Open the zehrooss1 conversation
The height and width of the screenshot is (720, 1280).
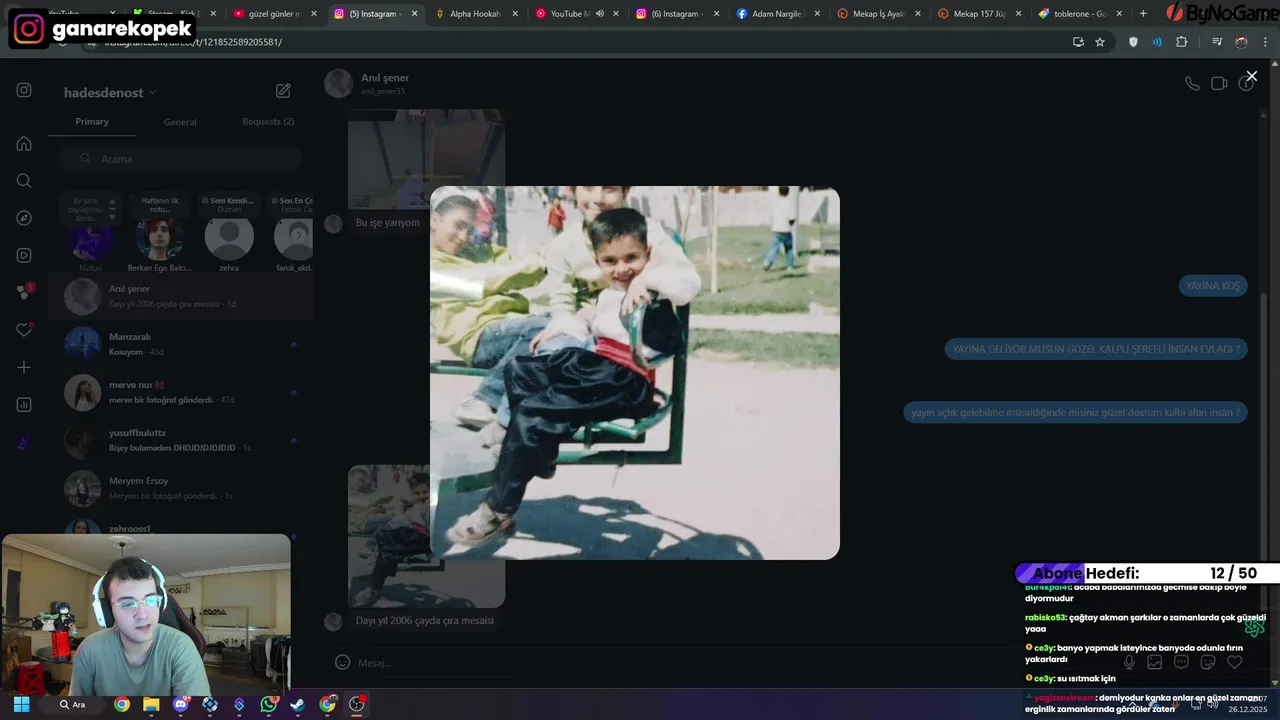coord(181,527)
